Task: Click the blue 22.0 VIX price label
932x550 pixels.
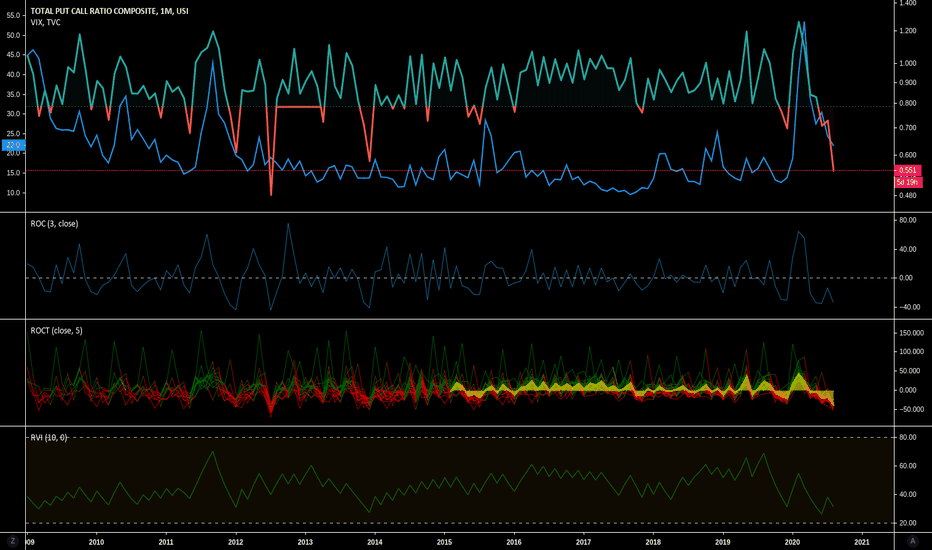Action: tap(13, 145)
